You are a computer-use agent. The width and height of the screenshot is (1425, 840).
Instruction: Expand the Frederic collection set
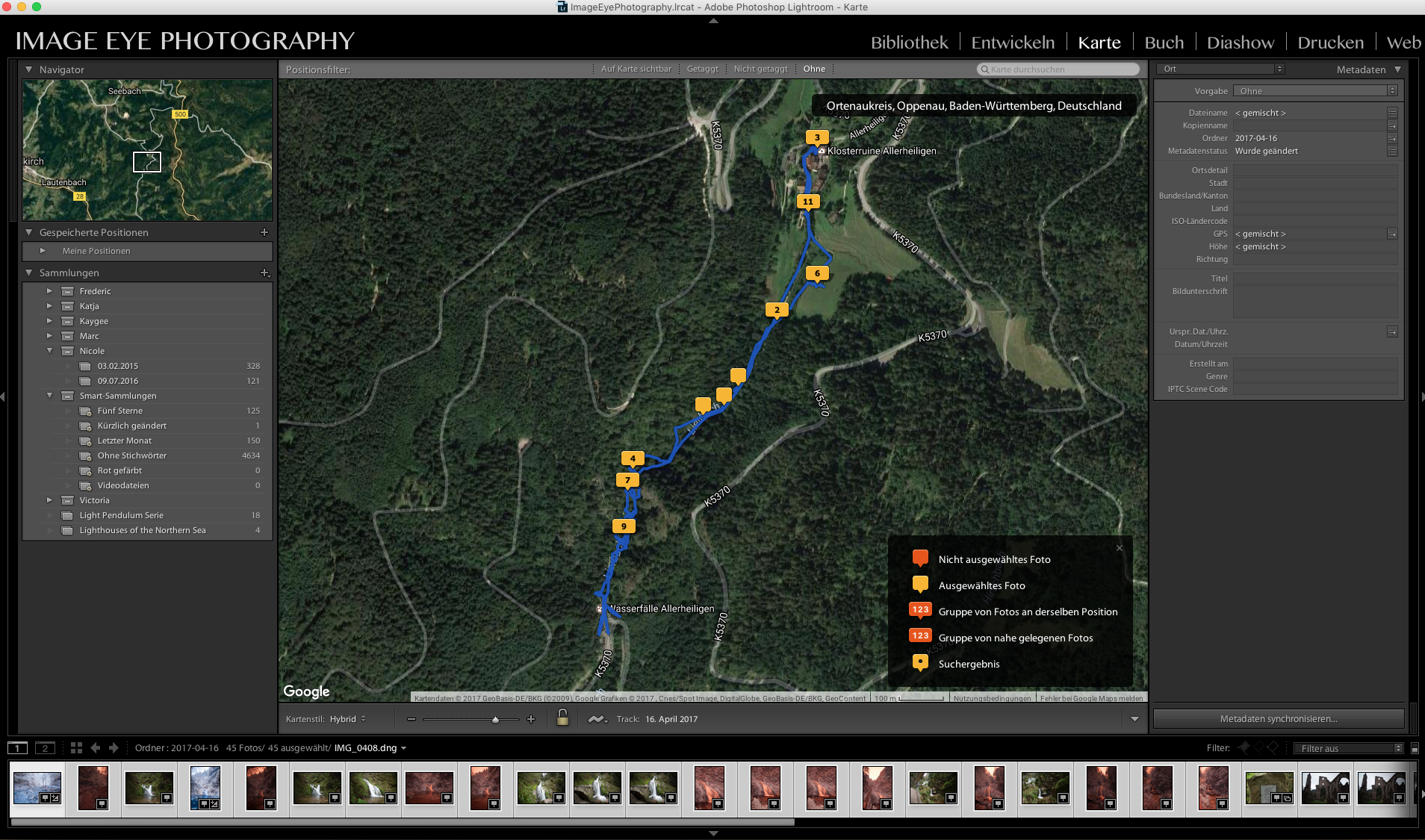pyautogui.click(x=49, y=291)
